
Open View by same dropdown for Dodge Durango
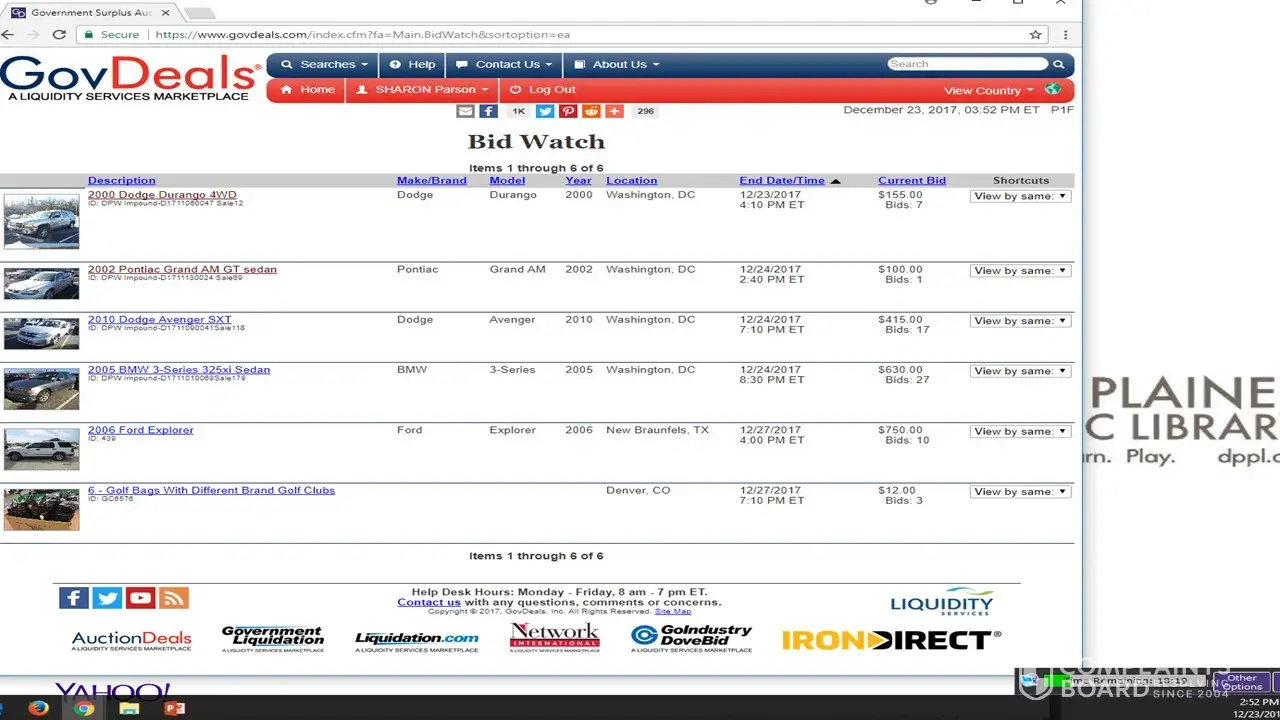point(1020,196)
